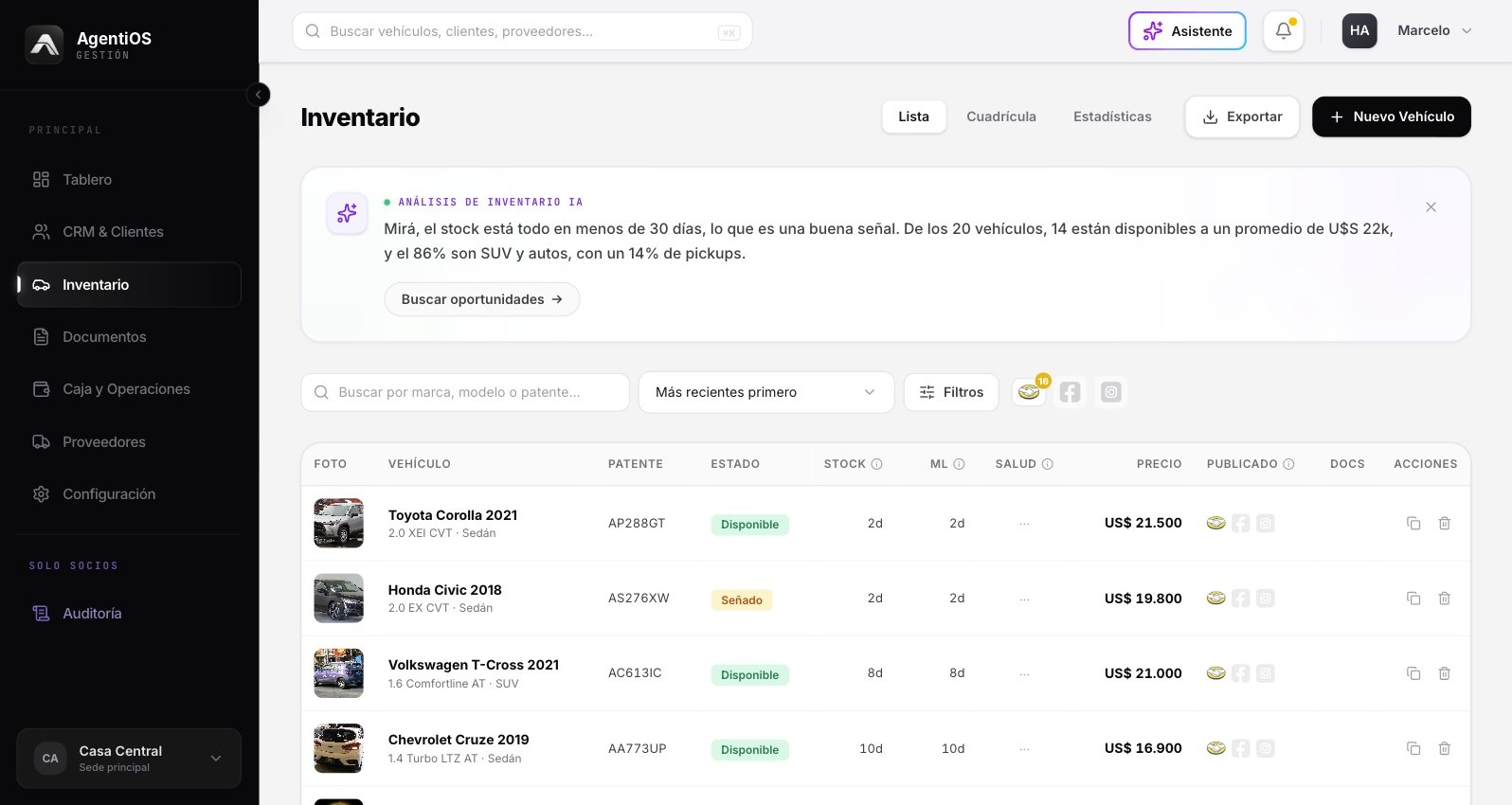Duplicate the Volkswagen T-Cross 2021 row
The height and width of the screenshot is (805, 1512).
tap(1413, 673)
